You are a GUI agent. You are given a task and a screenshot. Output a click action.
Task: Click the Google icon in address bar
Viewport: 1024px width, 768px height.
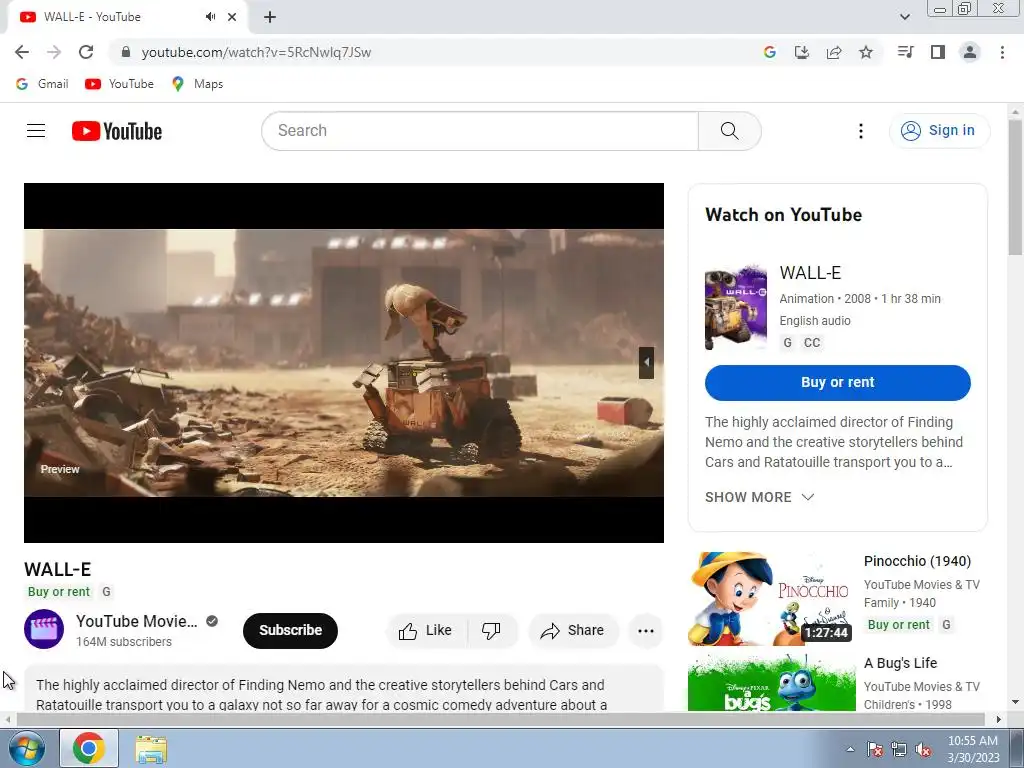coord(769,52)
